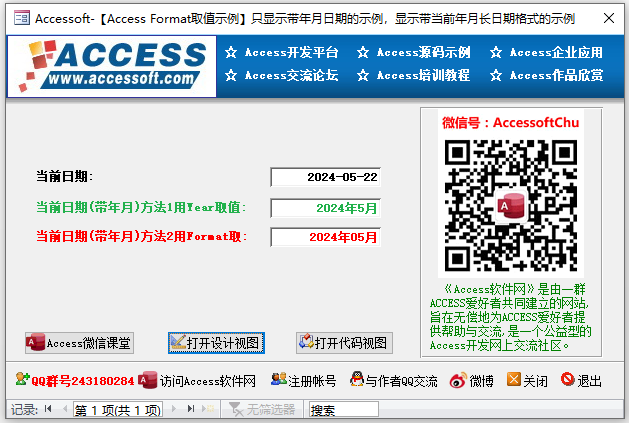Click the orange X icon beside 关闭
This screenshot has width=629, height=423.
coord(514,379)
